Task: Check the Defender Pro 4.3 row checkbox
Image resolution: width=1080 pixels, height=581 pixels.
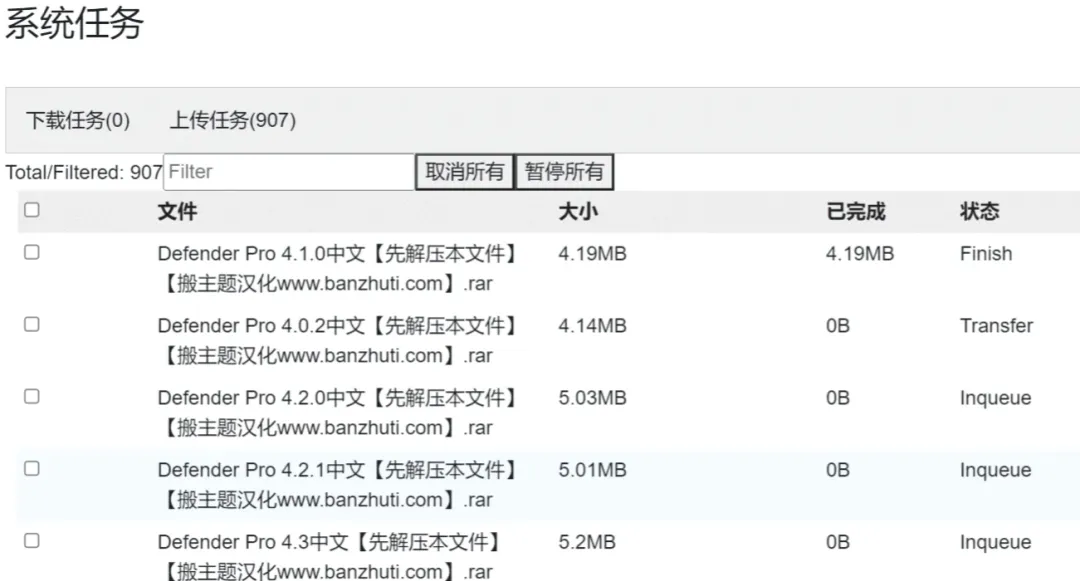Action: click(x=32, y=540)
